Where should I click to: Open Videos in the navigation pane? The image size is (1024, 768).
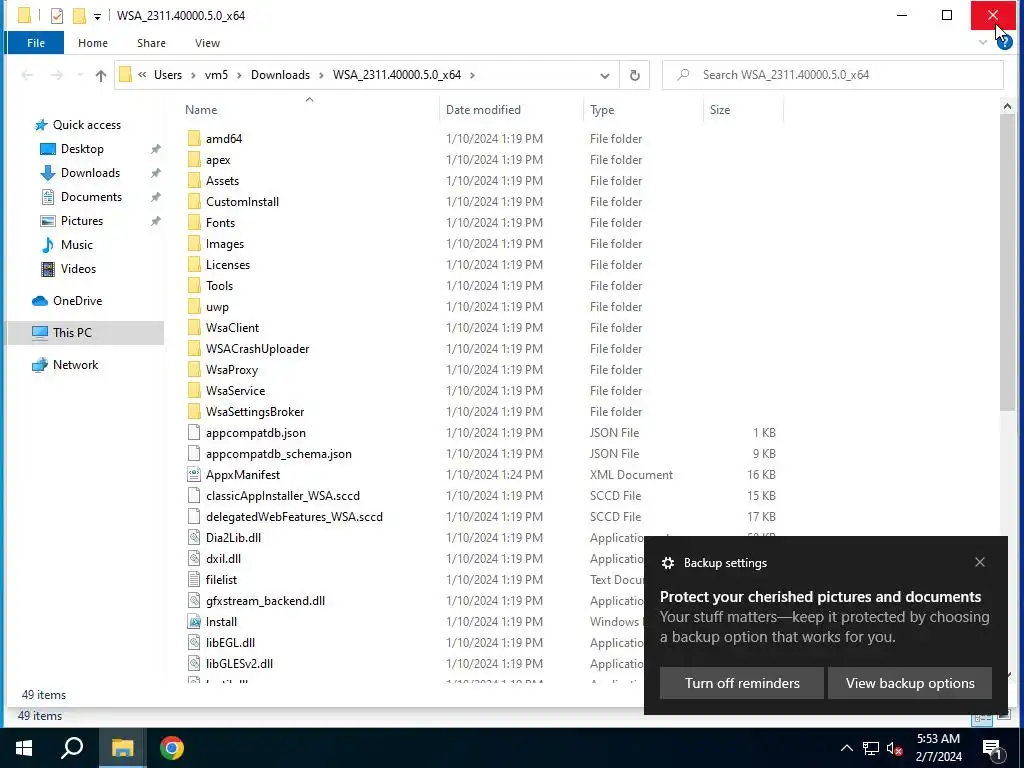click(x=78, y=269)
